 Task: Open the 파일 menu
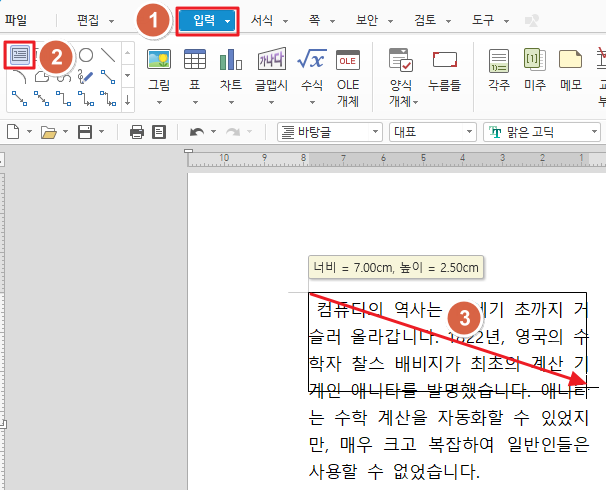pyautogui.click(x=16, y=20)
